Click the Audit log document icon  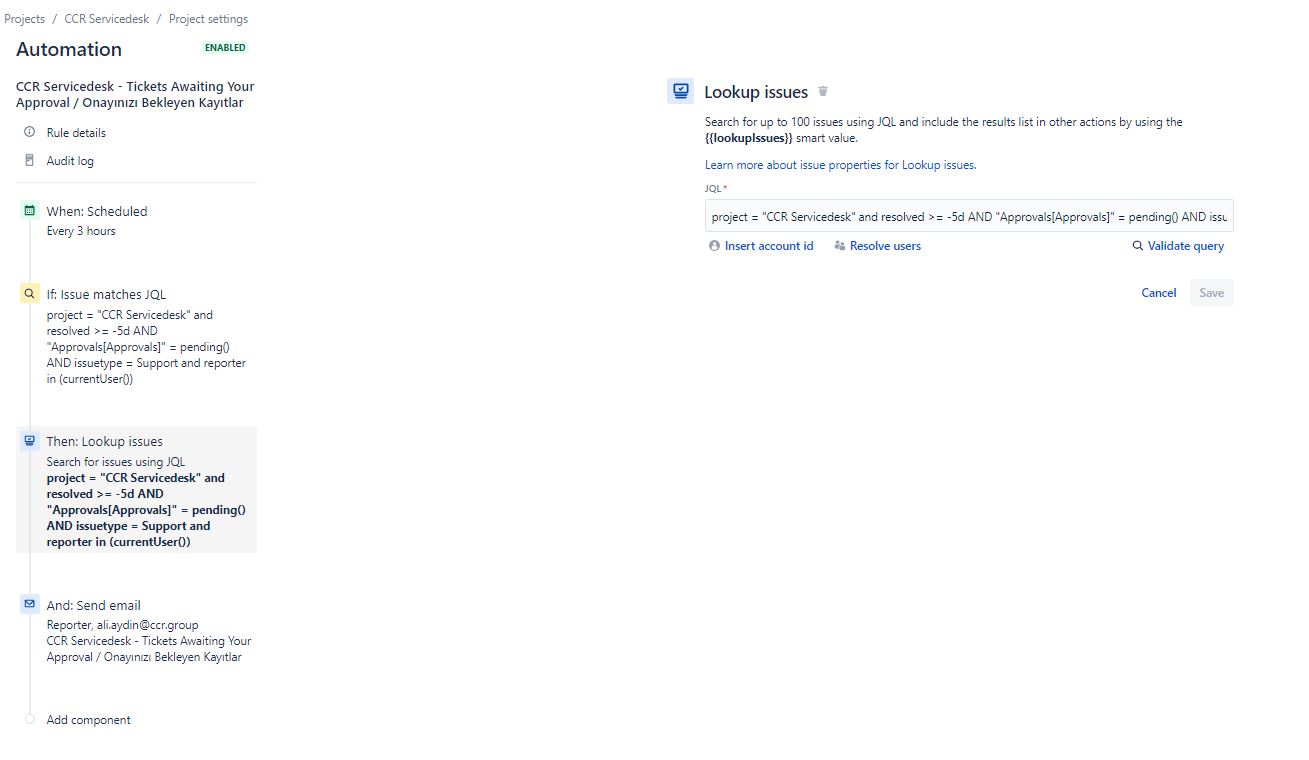29,160
